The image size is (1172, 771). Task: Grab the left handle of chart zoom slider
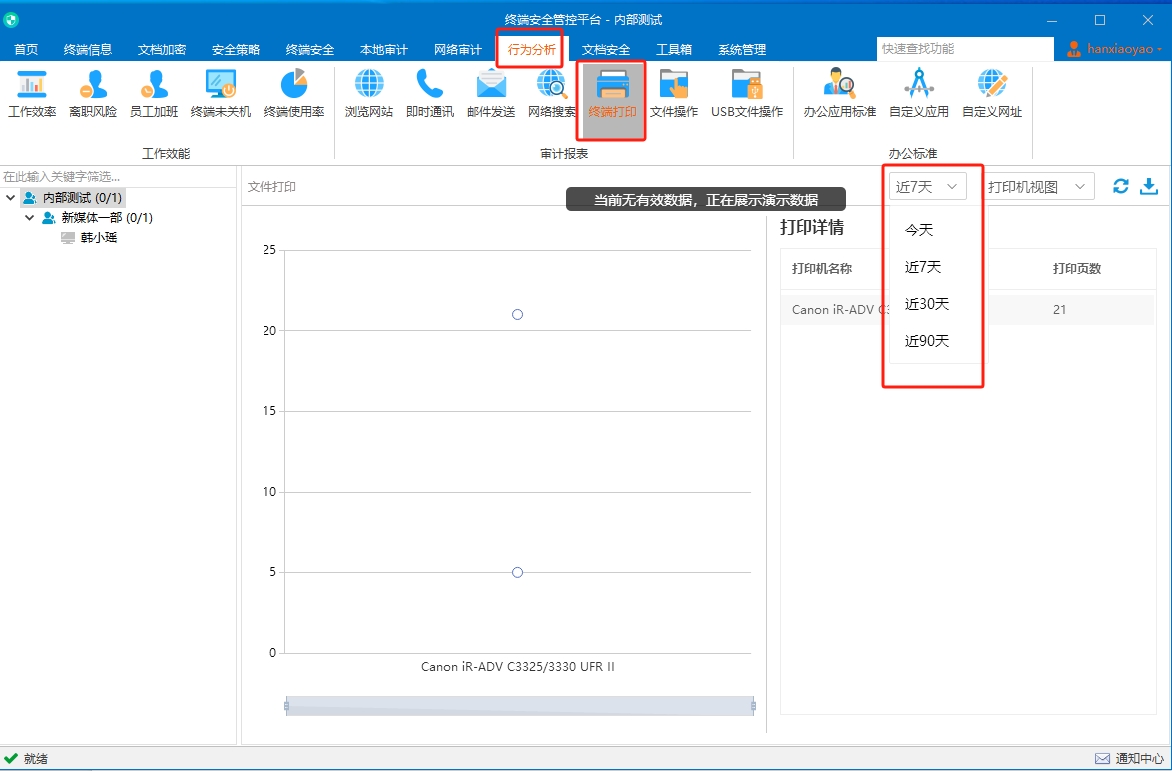[x=286, y=706]
